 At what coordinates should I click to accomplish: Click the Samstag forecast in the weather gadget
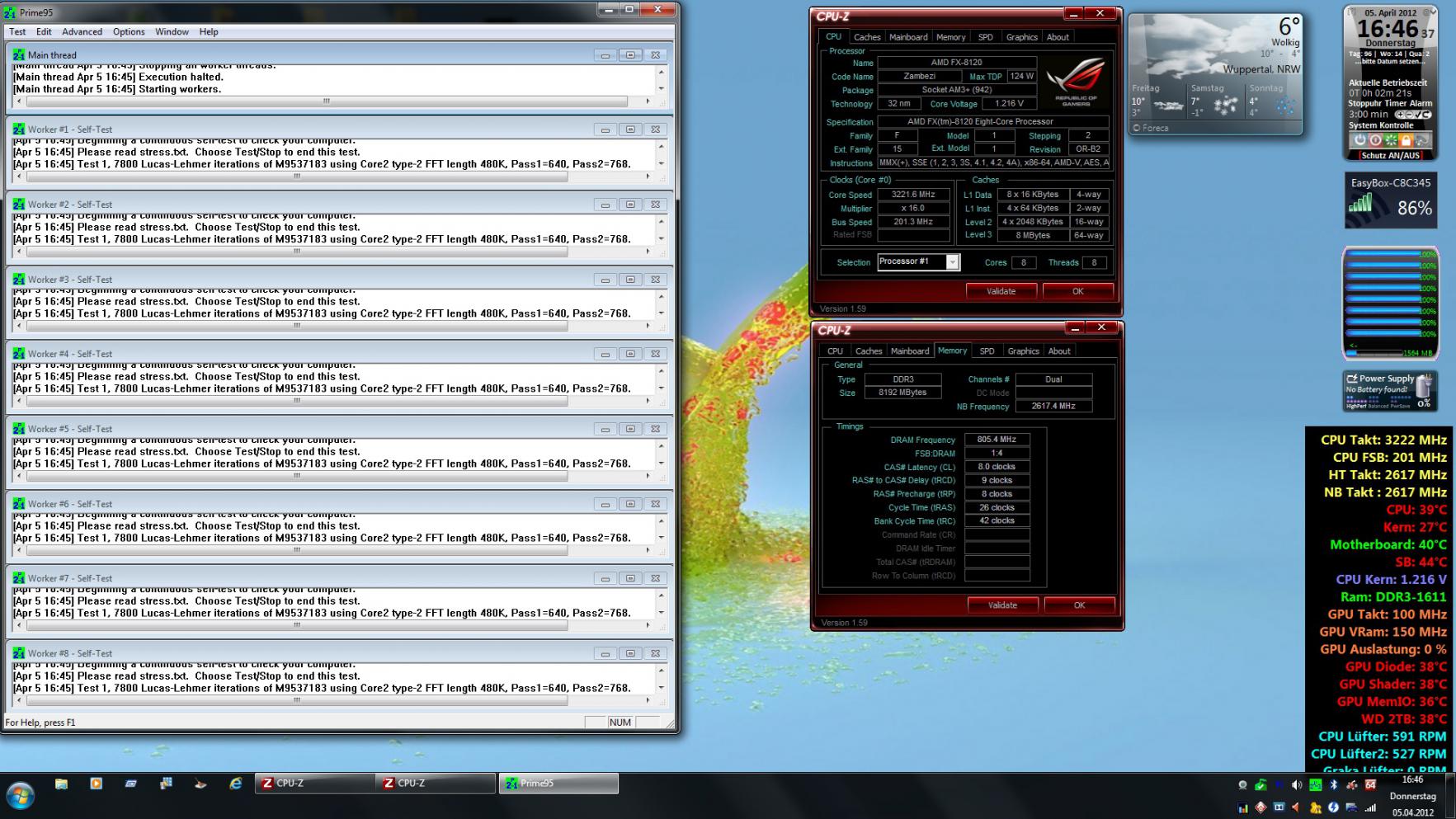coord(1215,101)
